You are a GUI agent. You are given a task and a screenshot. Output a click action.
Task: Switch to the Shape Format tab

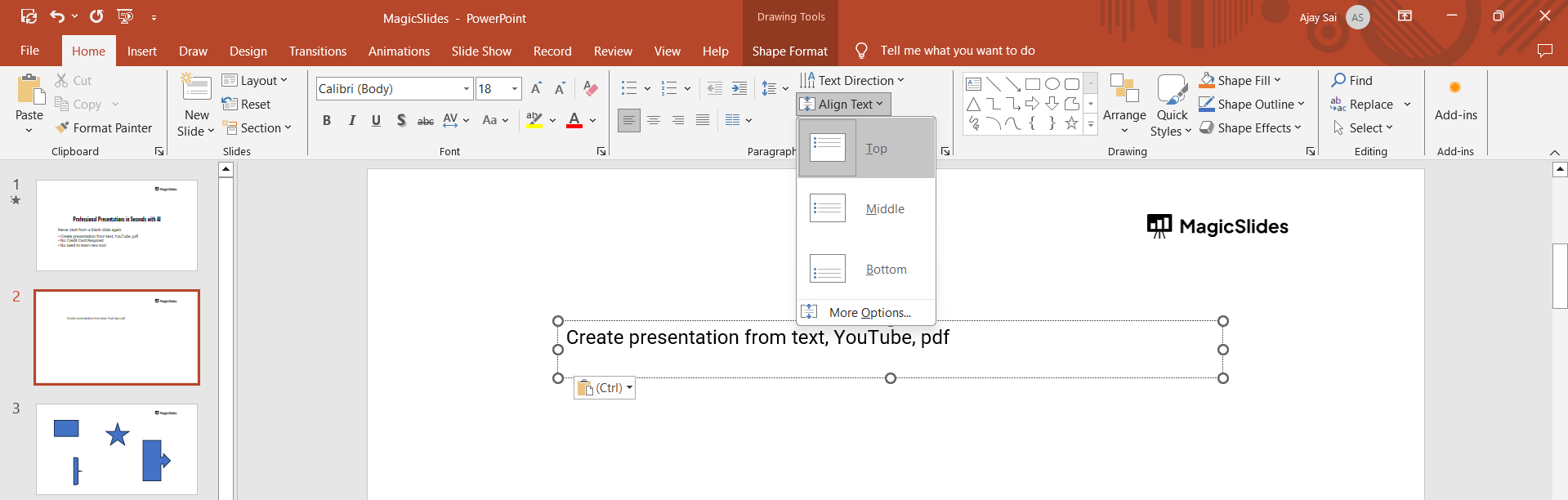click(x=789, y=51)
